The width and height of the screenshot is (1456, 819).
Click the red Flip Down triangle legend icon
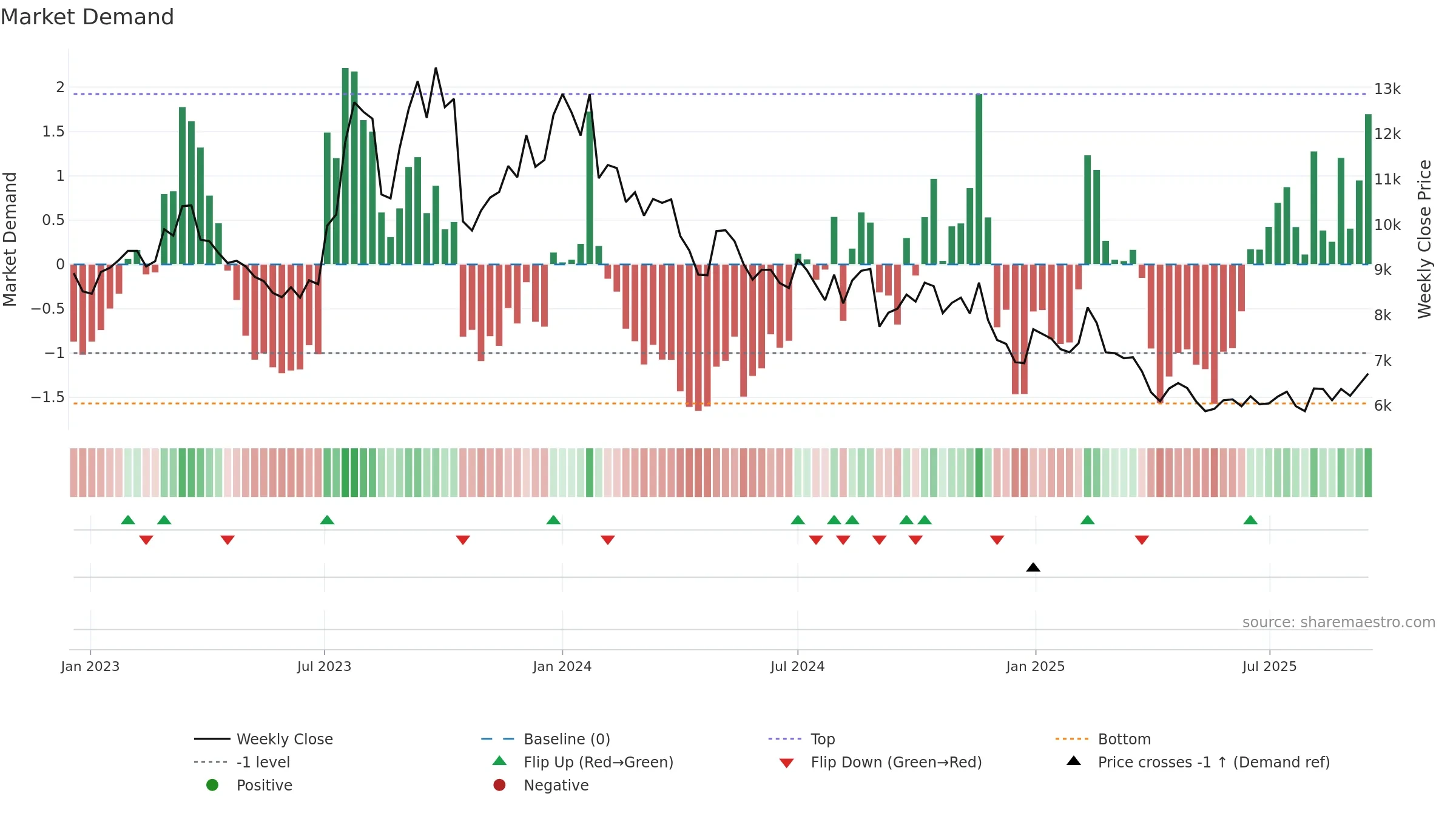(x=786, y=763)
